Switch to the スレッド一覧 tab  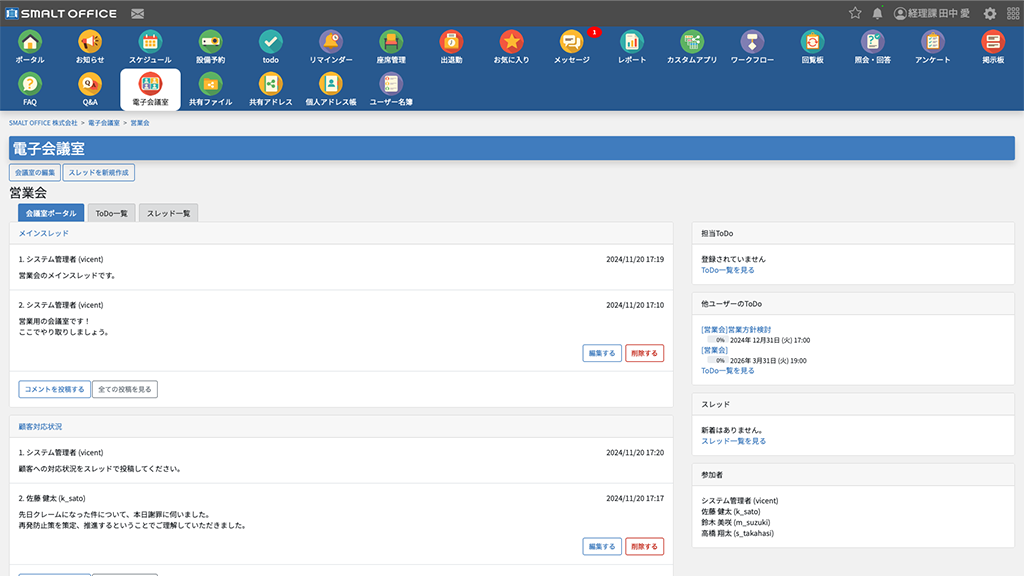(168, 213)
